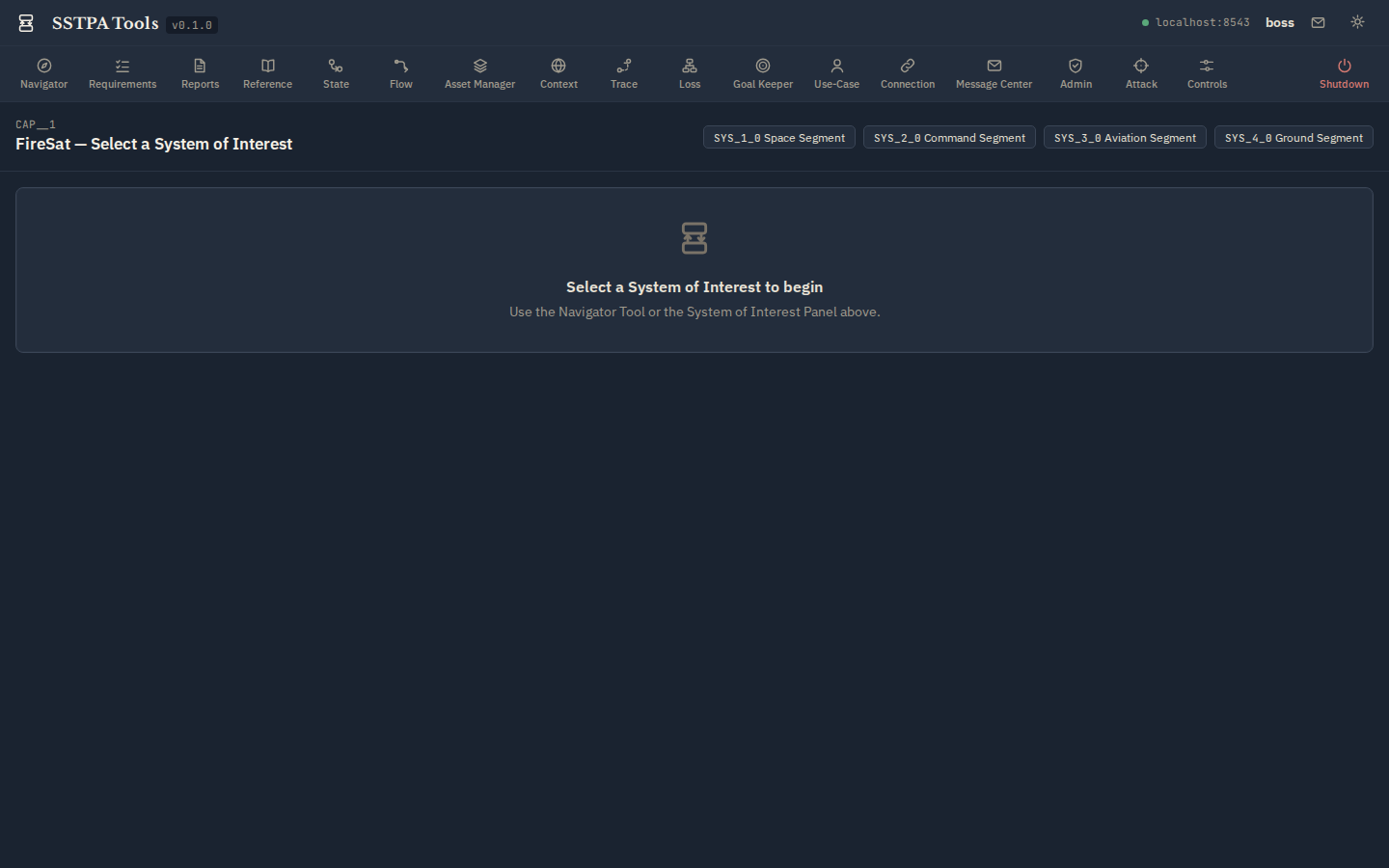Screen dimensions: 1389x868
Task: Select SYS_4_0 Ground Segment
Action: click(1294, 138)
